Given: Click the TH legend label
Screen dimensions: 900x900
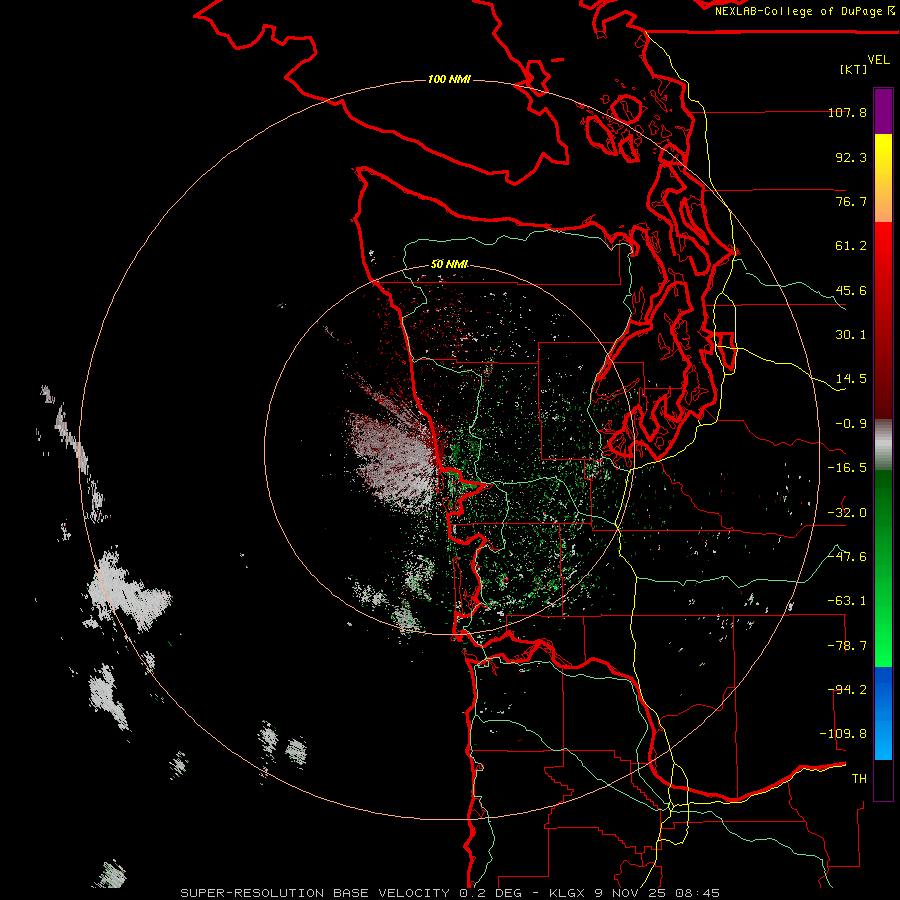Looking at the screenshot, I should (x=859, y=779).
